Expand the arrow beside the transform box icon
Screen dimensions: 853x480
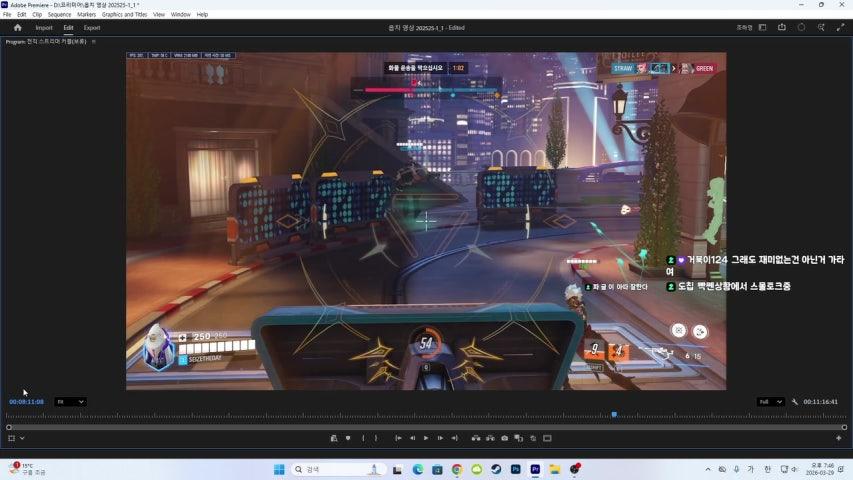pyautogui.click(x=22, y=438)
